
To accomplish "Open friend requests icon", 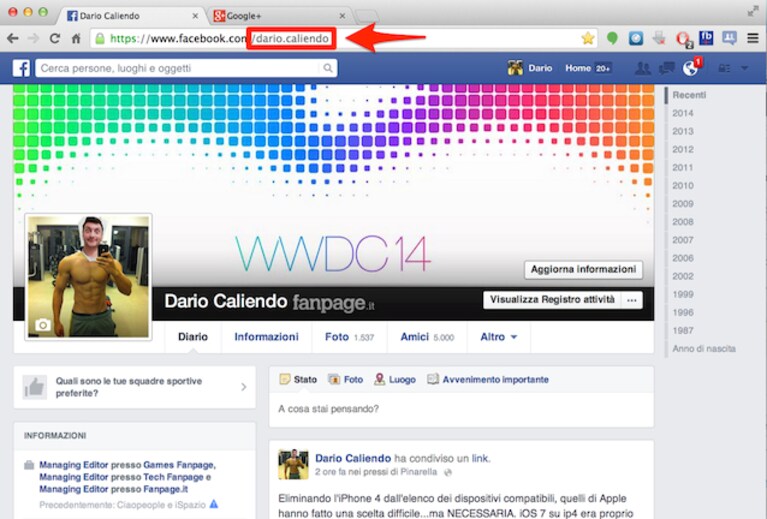I will point(642,68).
